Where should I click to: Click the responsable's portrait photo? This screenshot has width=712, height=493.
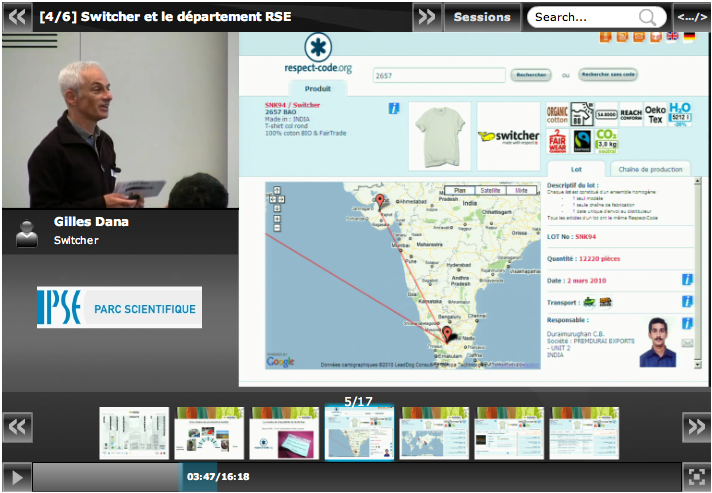(x=658, y=342)
